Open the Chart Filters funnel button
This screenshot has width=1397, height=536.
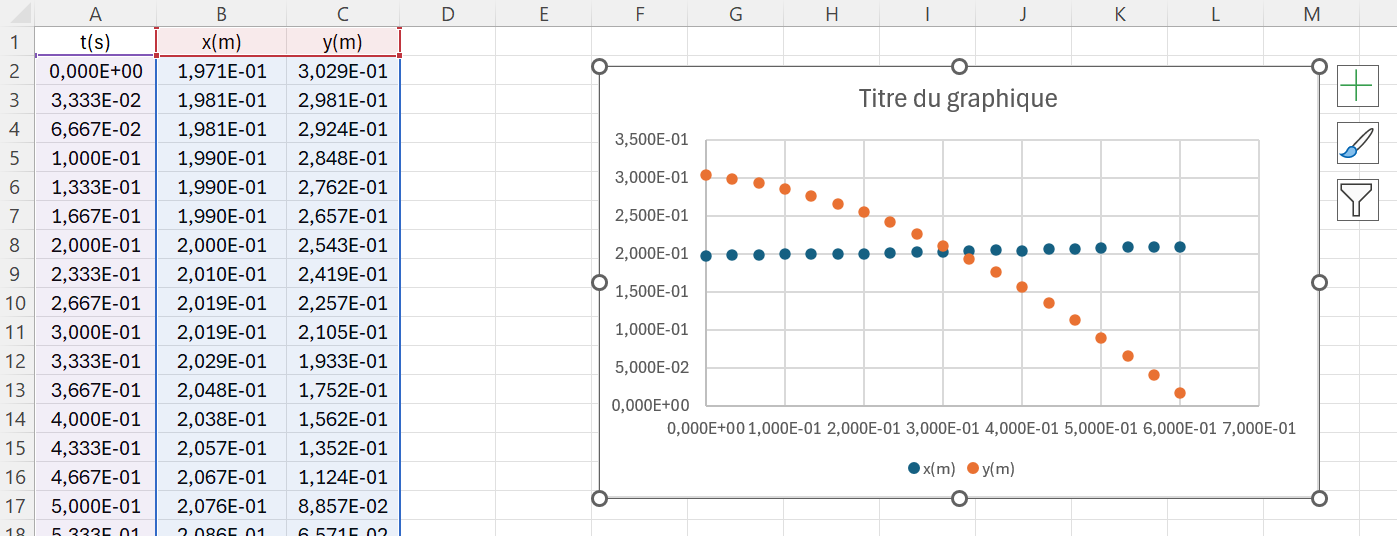pyautogui.click(x=1357, y=200)
